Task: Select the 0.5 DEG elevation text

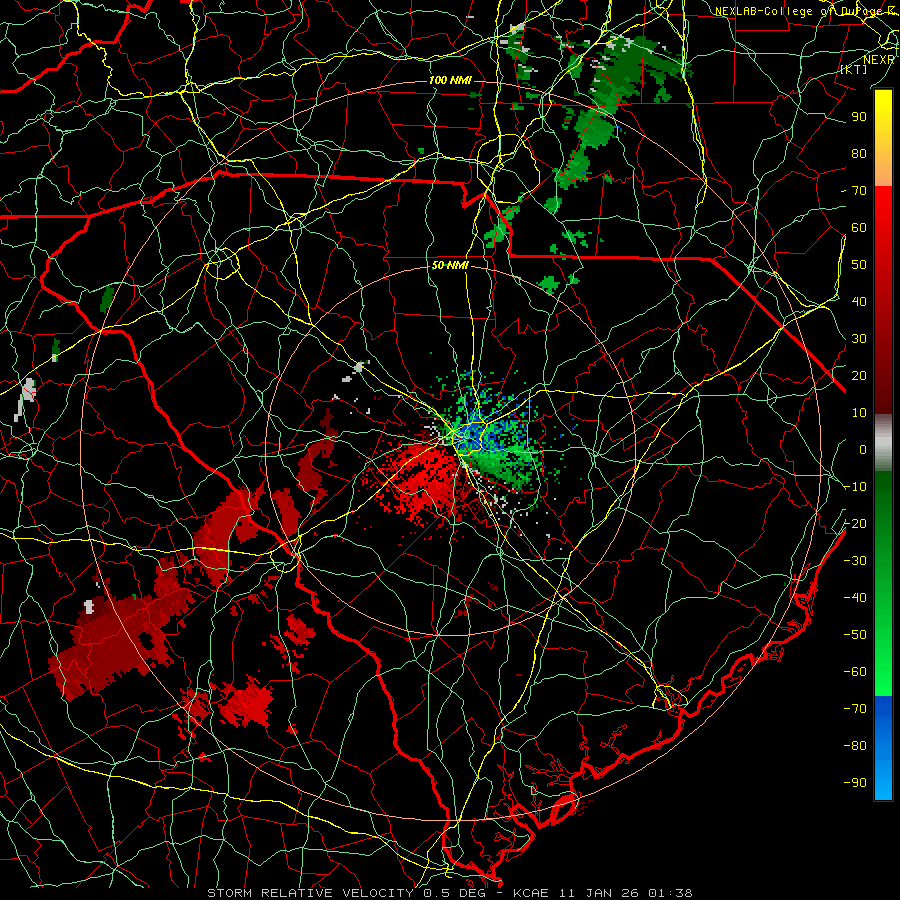Action: [x=461, y=893]
